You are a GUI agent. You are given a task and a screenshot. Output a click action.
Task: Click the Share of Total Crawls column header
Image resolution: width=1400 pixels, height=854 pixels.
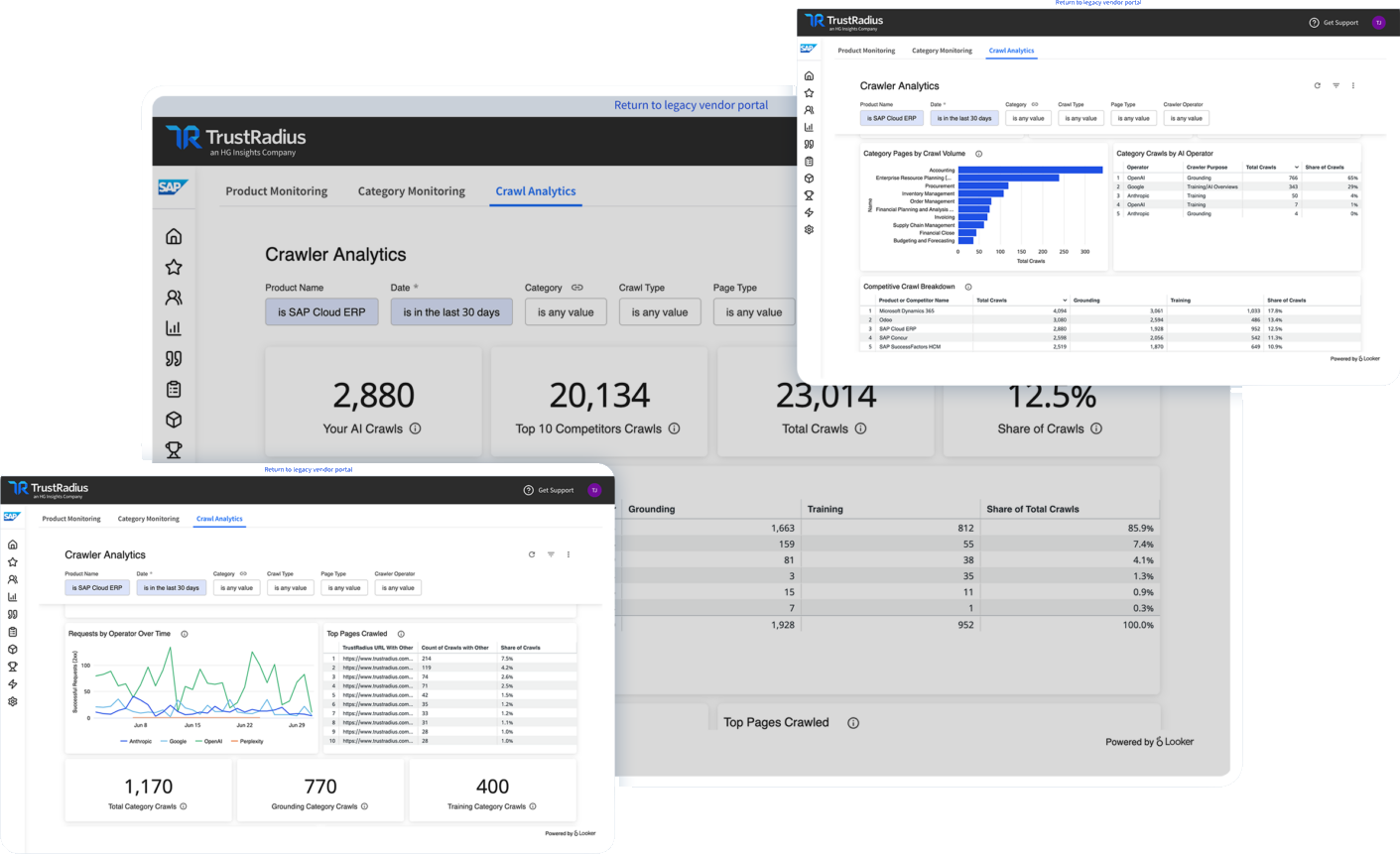click(1033, 509)
